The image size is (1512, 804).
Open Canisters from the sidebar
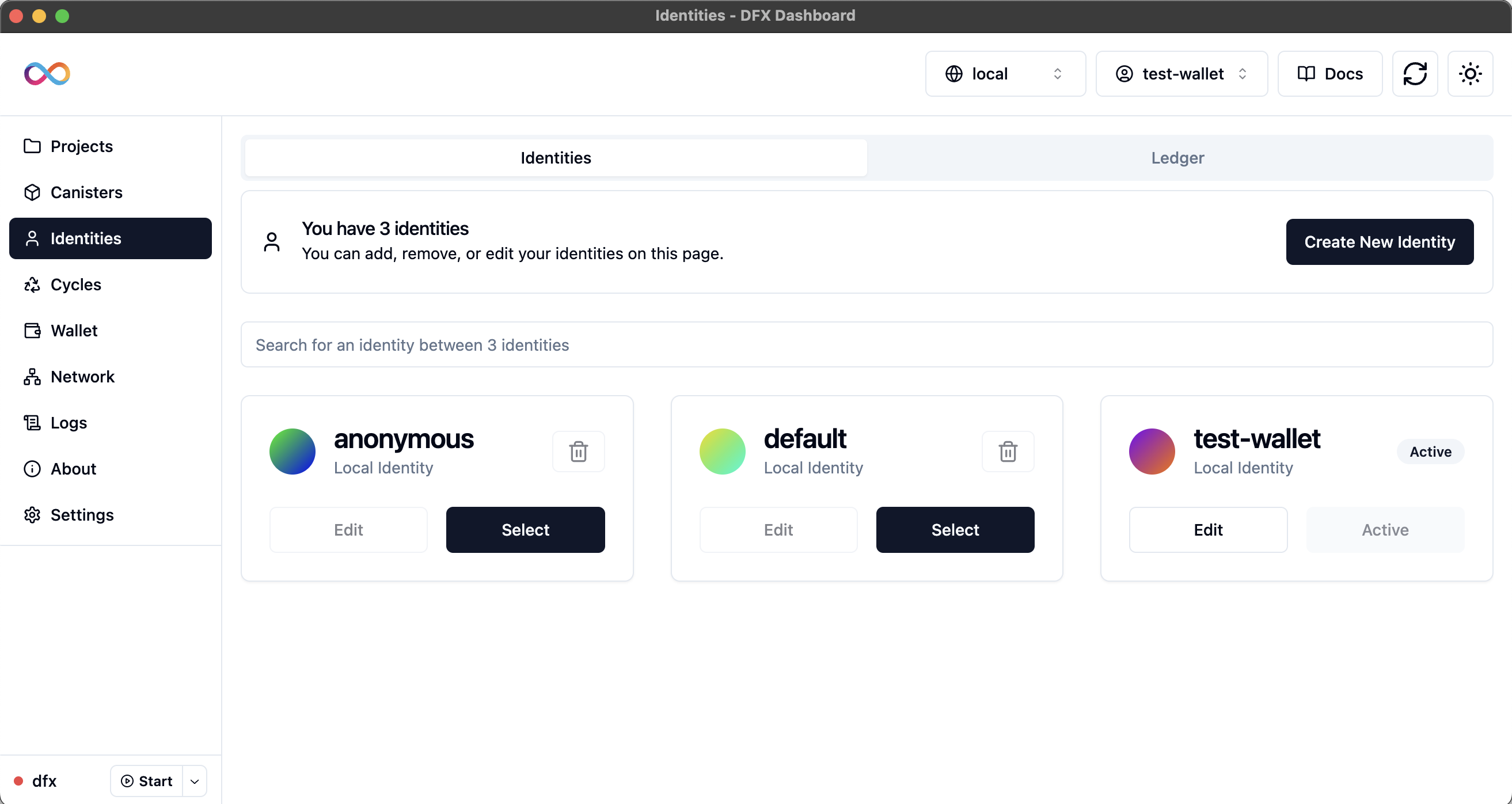coord(86,192)
